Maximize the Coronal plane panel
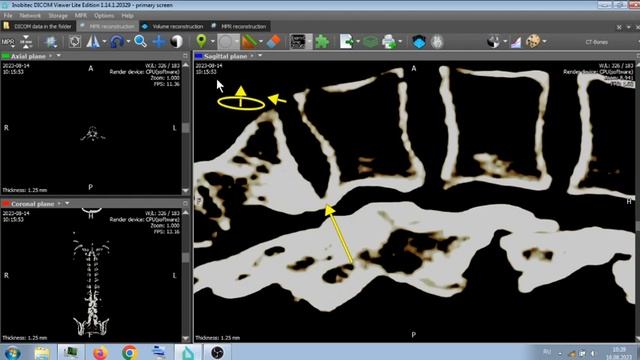The image size is (640, 360). [186, 203]
